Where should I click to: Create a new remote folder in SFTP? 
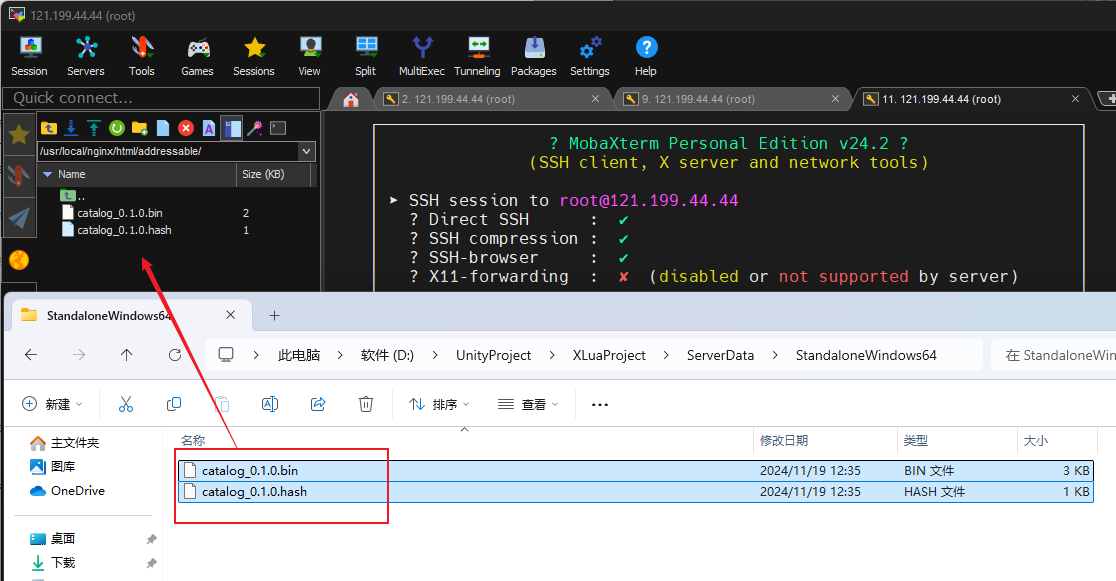[140, 128]
